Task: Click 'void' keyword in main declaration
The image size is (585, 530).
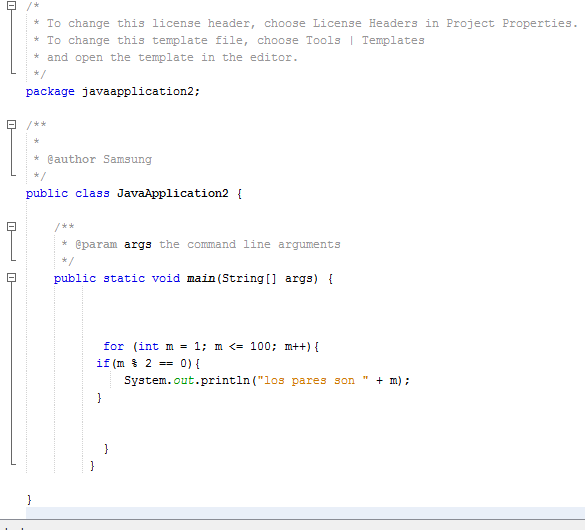Action: pyautogui.click(x=166, y=279)
